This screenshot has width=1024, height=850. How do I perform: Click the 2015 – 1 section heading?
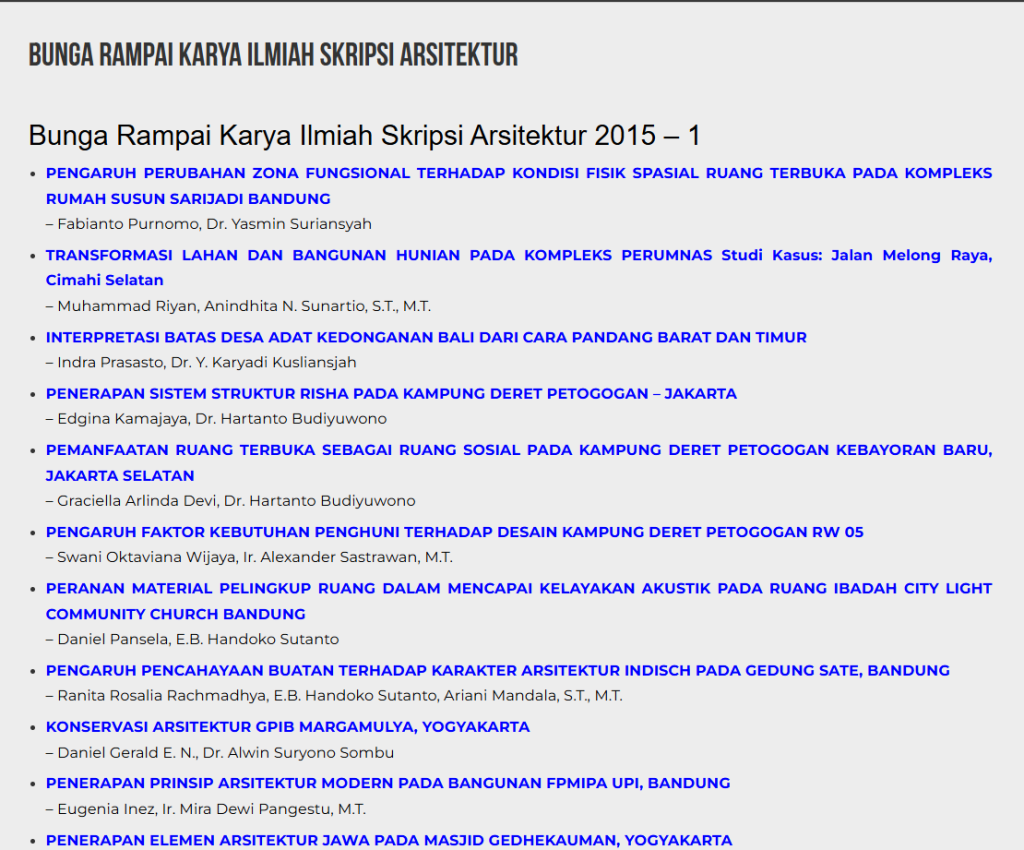pos(364,135)
